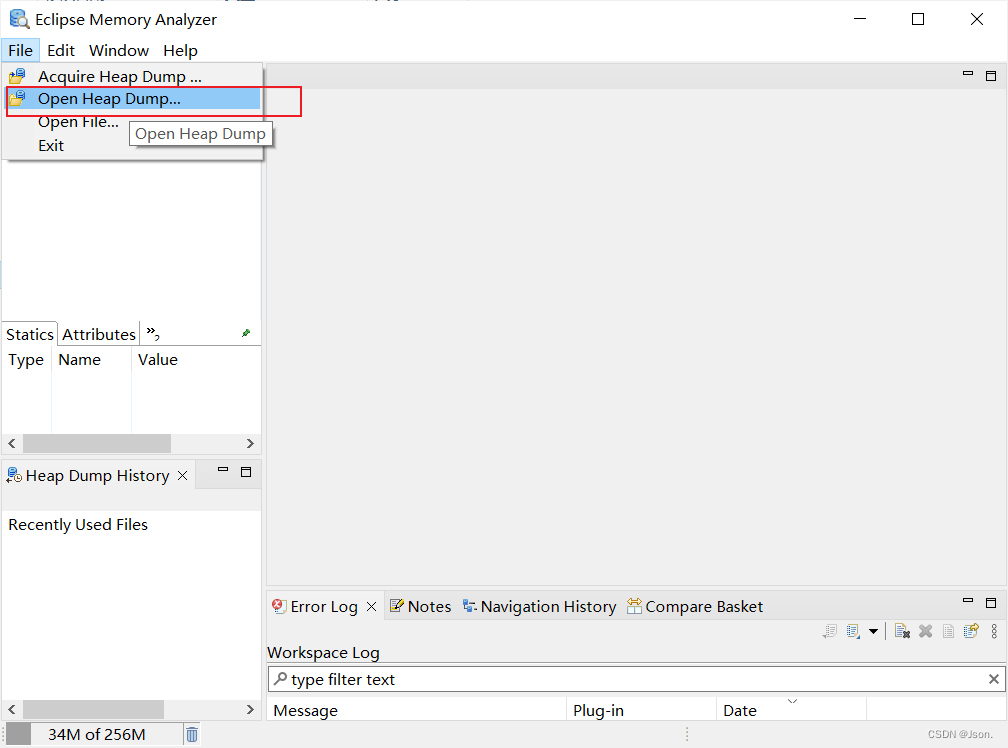
Task: Click the Type column header
Action: [26, 360]
